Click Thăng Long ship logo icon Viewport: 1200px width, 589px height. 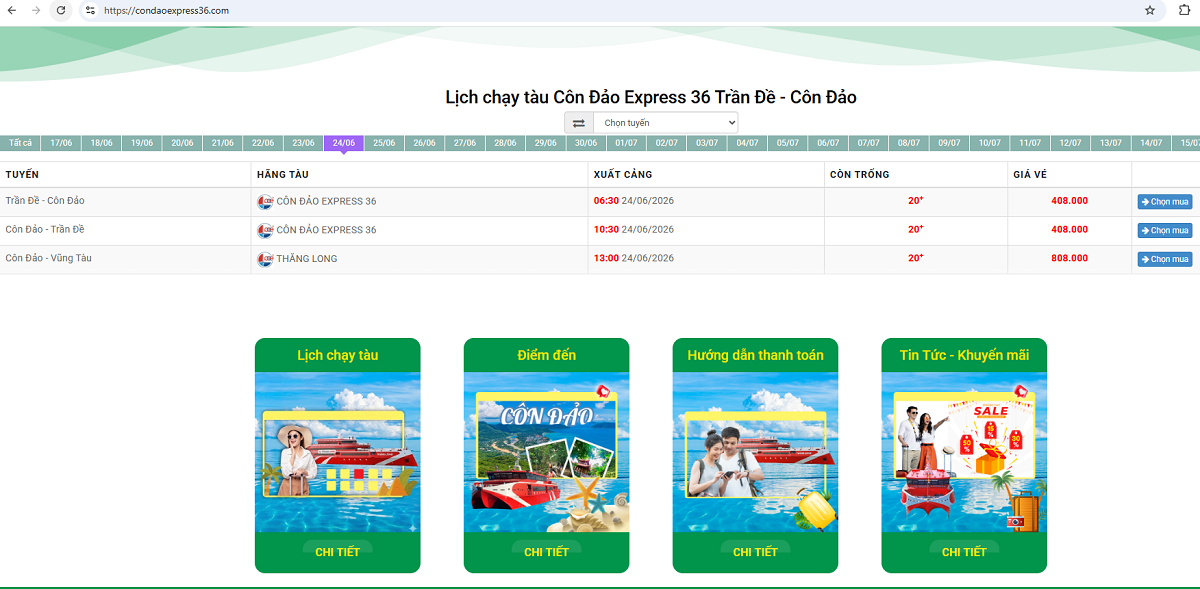pyautogui.click(x=265, y=259)
